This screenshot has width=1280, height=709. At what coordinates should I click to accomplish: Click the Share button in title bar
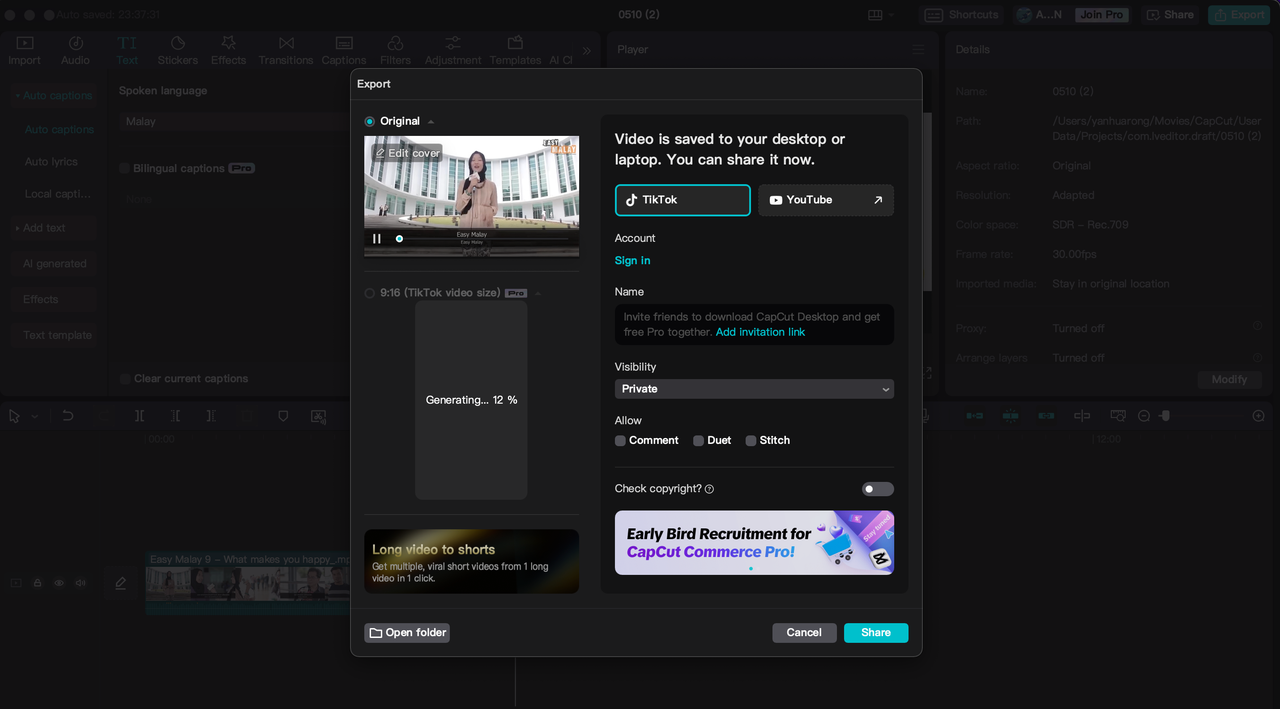point(1169,15)
